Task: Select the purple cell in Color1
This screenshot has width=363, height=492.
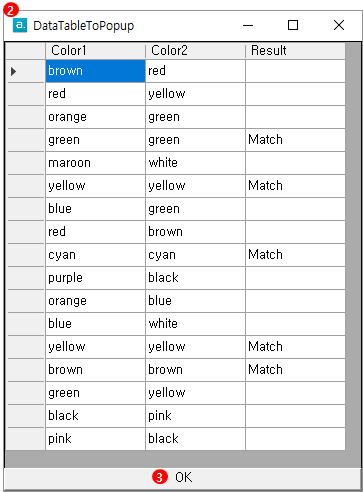Action: [95, 278]
